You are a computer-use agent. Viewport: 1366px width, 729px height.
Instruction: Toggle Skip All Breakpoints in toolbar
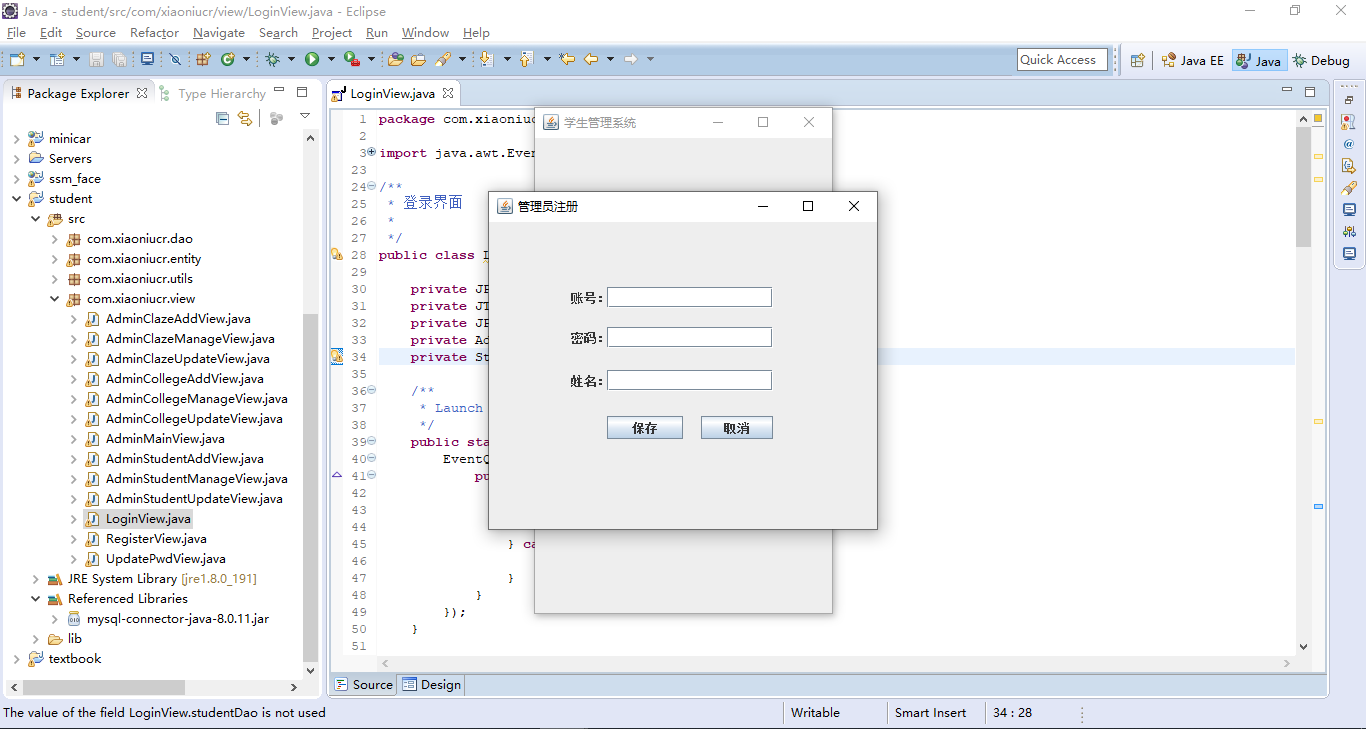coord(175,60)
